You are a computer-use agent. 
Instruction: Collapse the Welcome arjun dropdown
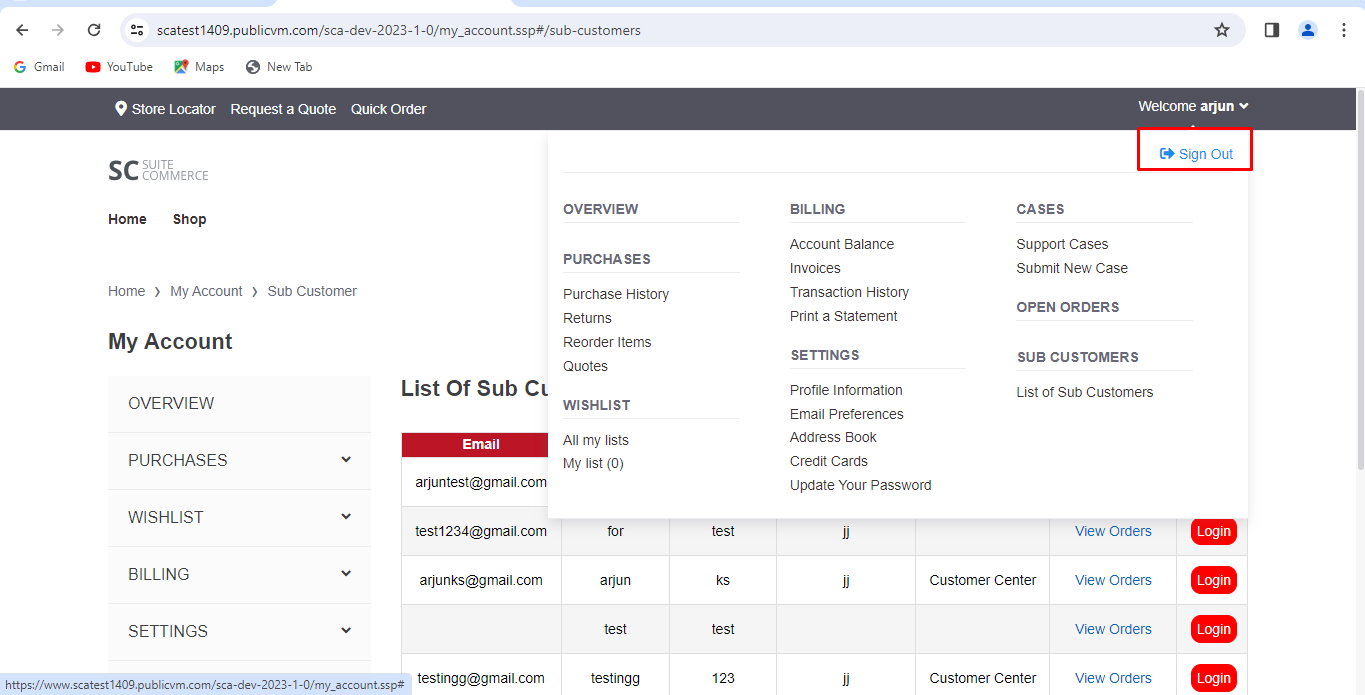(x=1193, y=106)
